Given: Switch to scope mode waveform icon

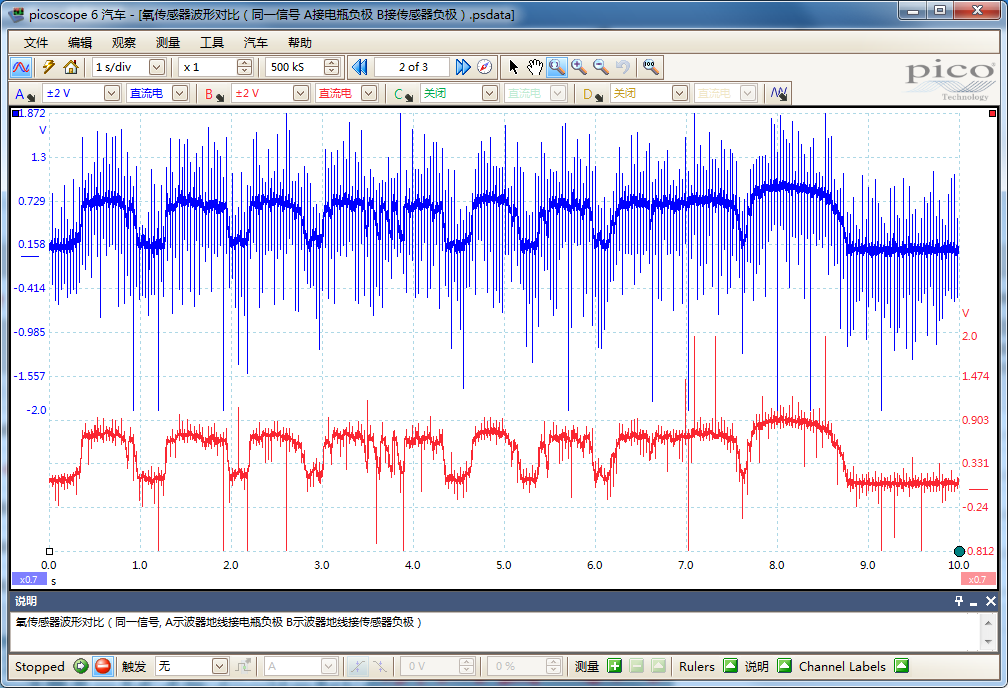Looking at the screenshot, I should [21, 67].
